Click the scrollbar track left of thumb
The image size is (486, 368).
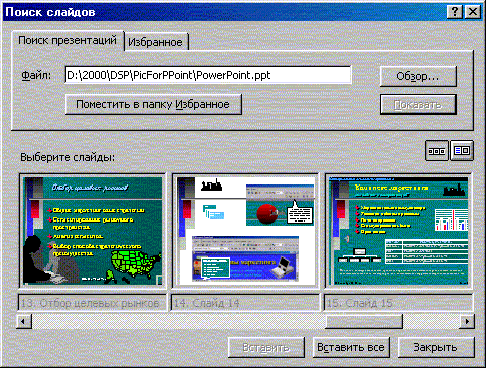[178, 322]
